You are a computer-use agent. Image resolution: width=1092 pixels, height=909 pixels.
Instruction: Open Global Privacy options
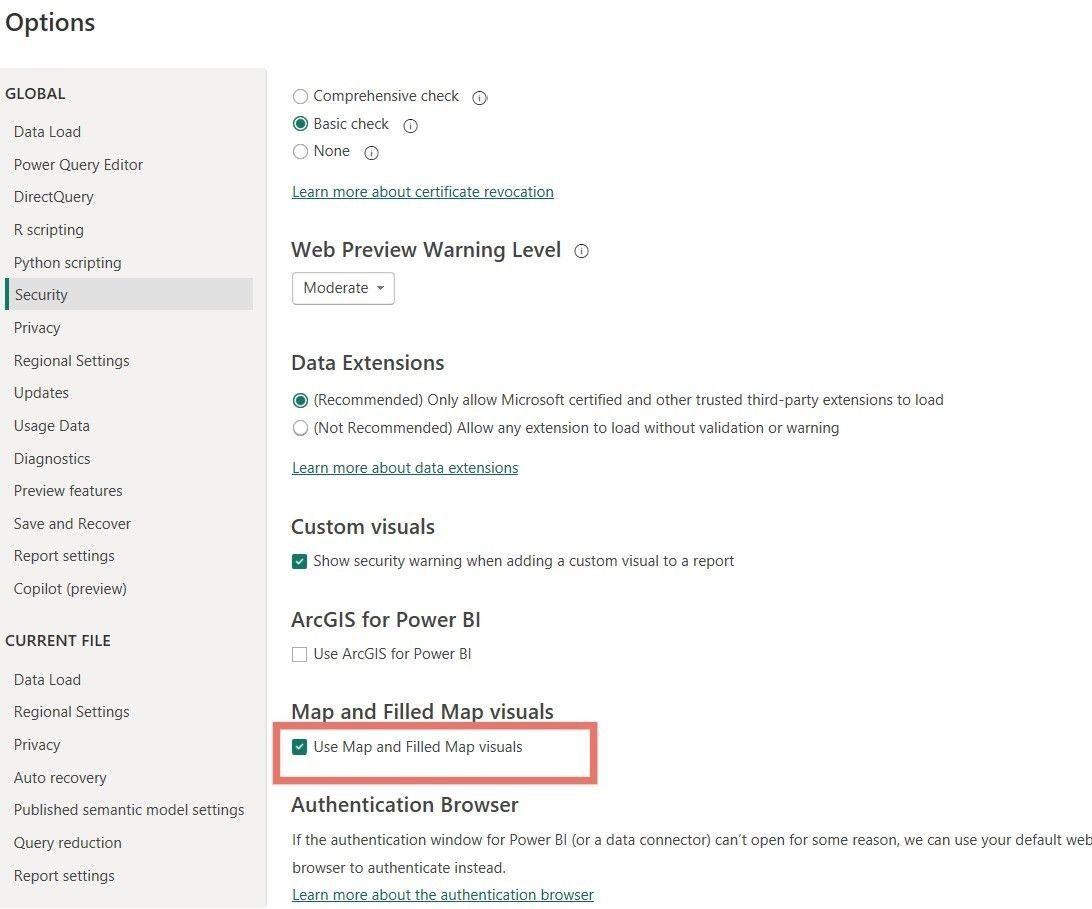pos(37,328)
